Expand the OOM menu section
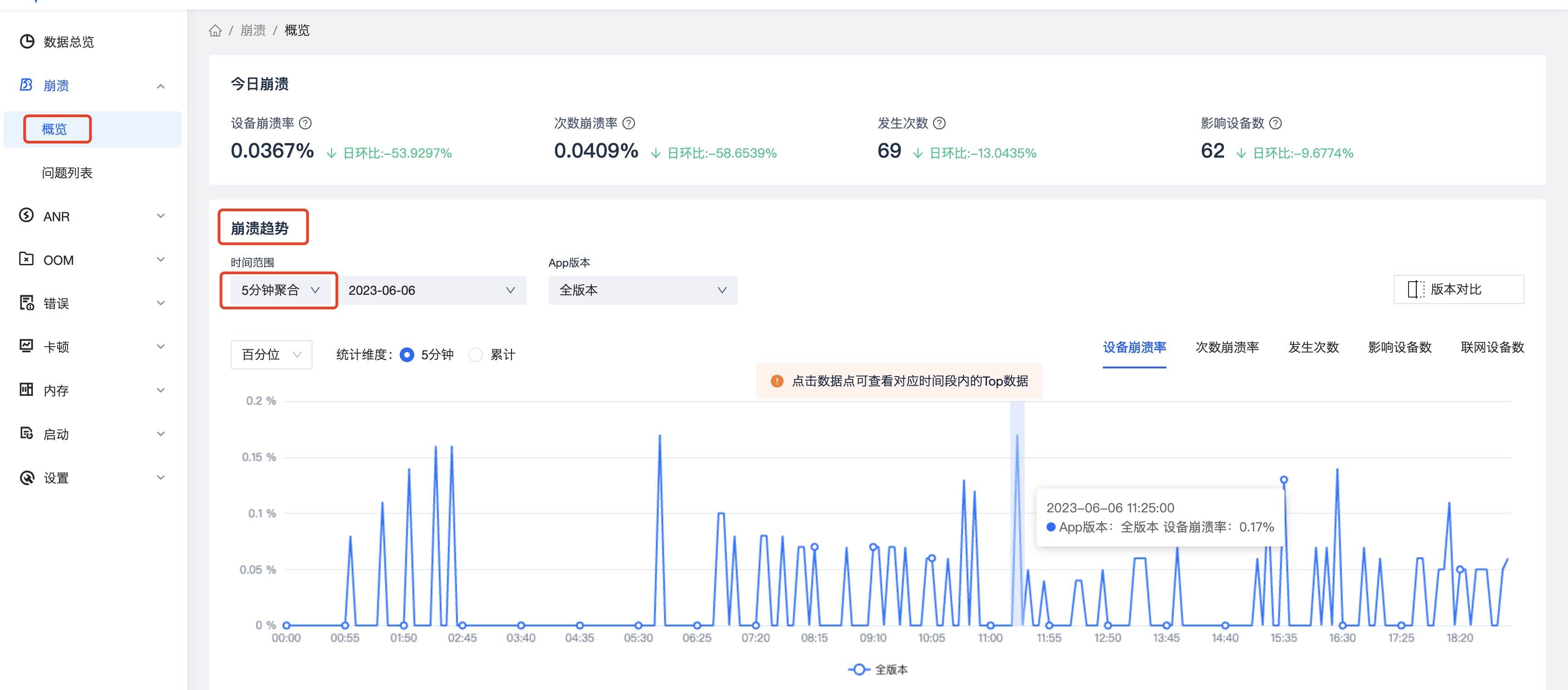The width and height of the screenshot is (1568, 690). pos(161,260)
